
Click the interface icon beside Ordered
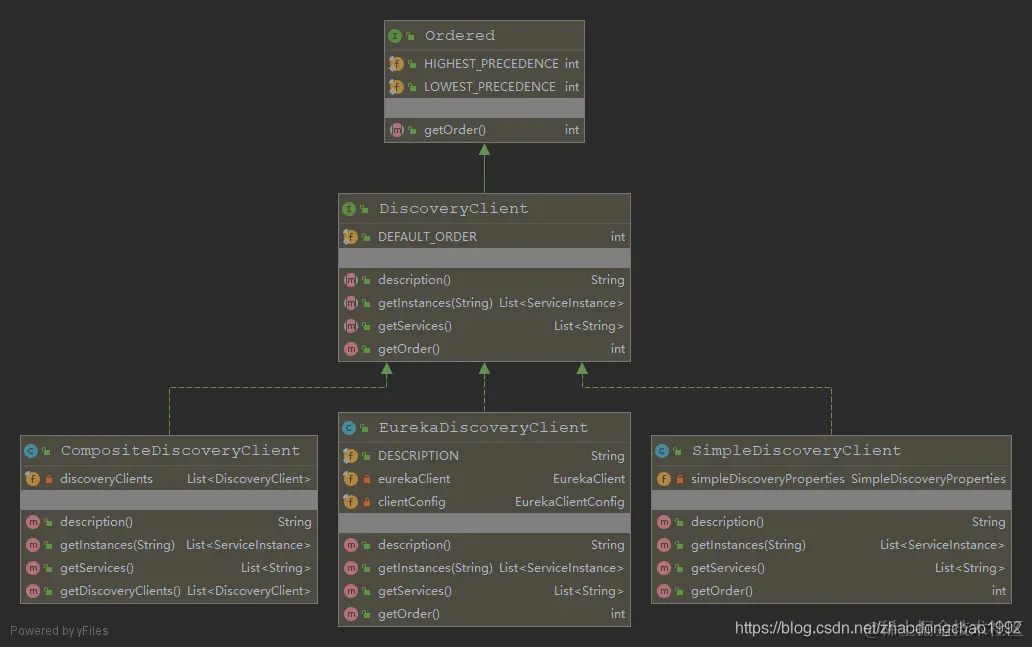point(395,36)
